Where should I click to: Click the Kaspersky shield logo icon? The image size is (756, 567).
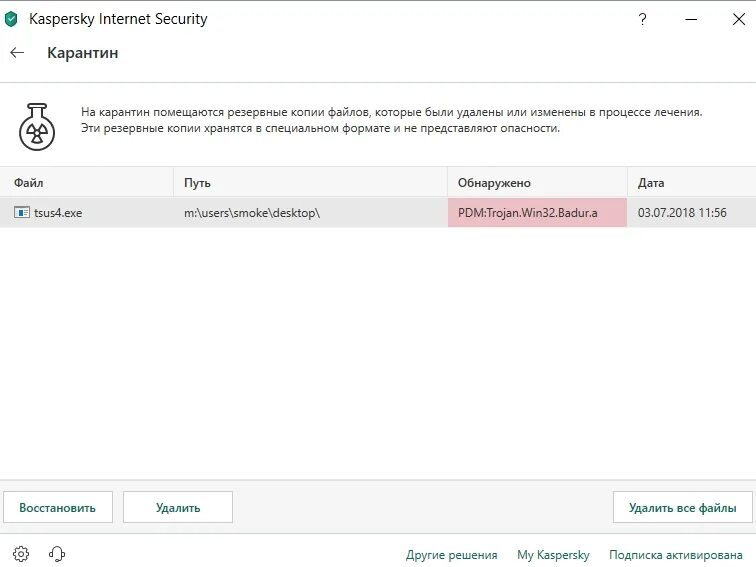point(12,18)
